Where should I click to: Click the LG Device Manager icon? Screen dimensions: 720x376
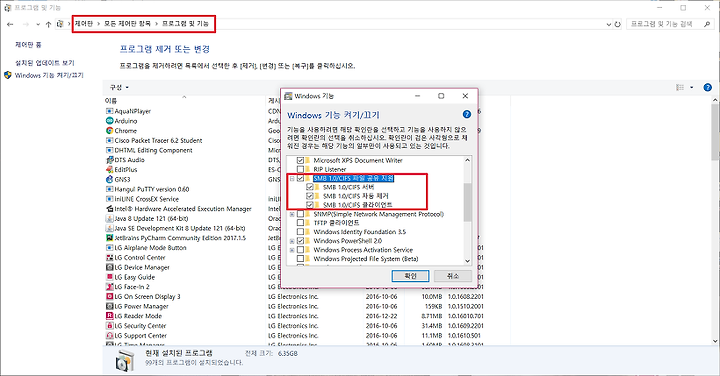pos(109,267)
